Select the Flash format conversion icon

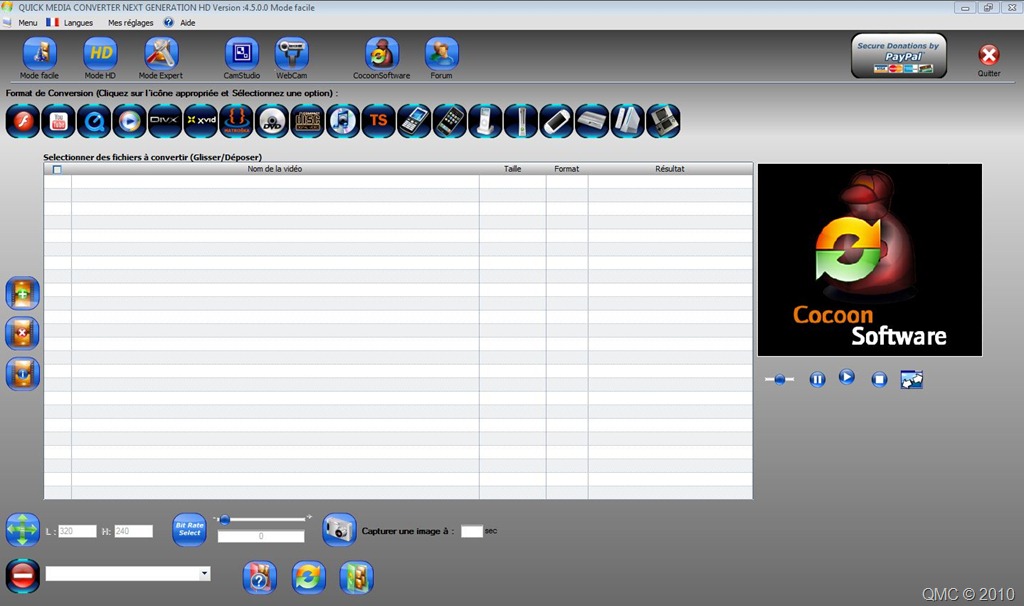pos(23,121)
